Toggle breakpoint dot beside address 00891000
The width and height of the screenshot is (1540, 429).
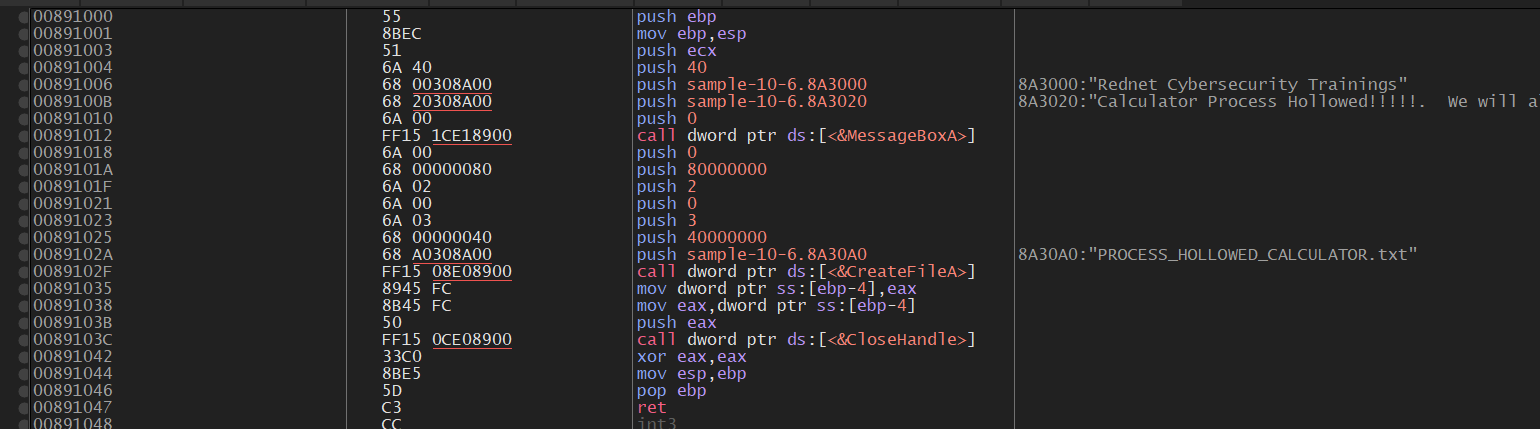(23, 17)
